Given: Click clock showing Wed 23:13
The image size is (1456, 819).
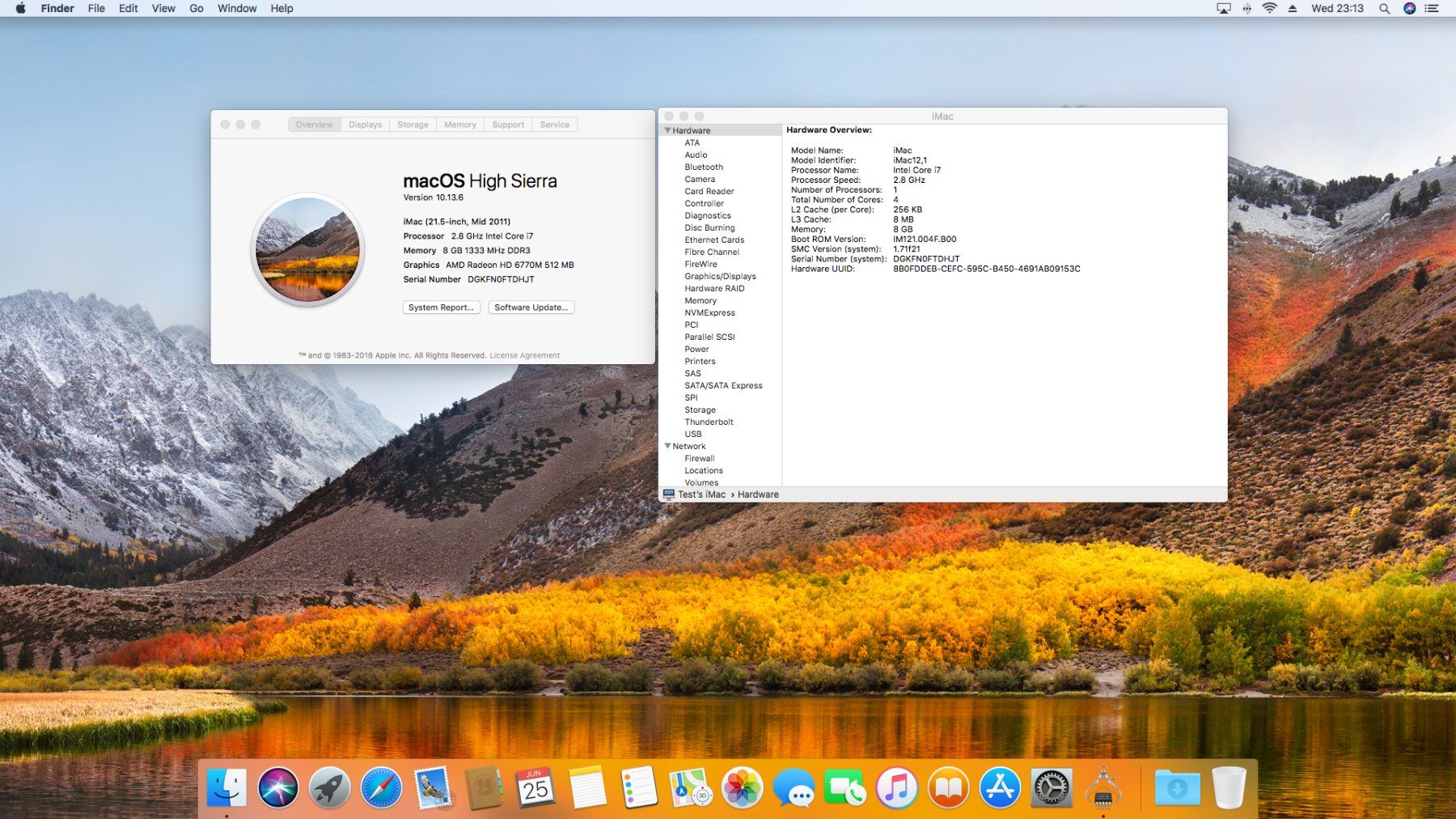Looking at the screenshot, I should pyautogui.click(x=1337, y=8).
